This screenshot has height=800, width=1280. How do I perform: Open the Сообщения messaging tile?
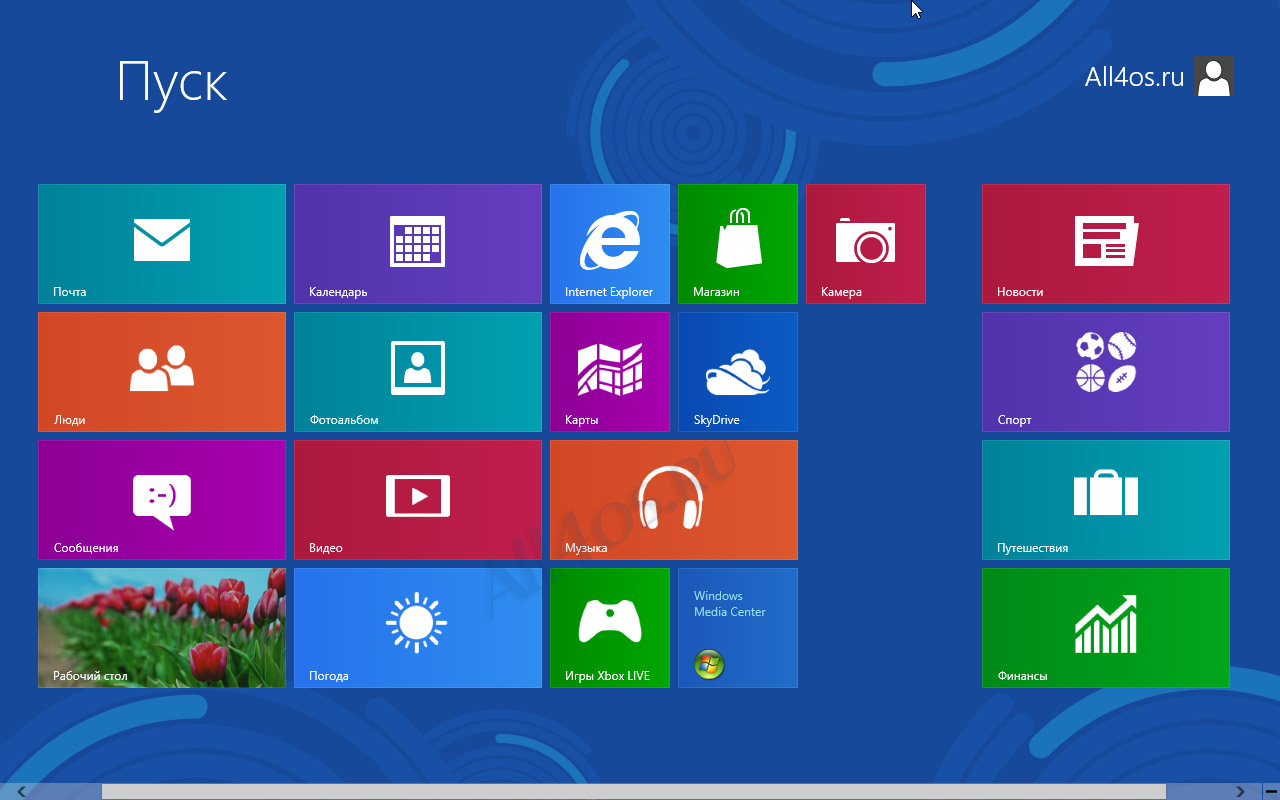tap(162, 500)
